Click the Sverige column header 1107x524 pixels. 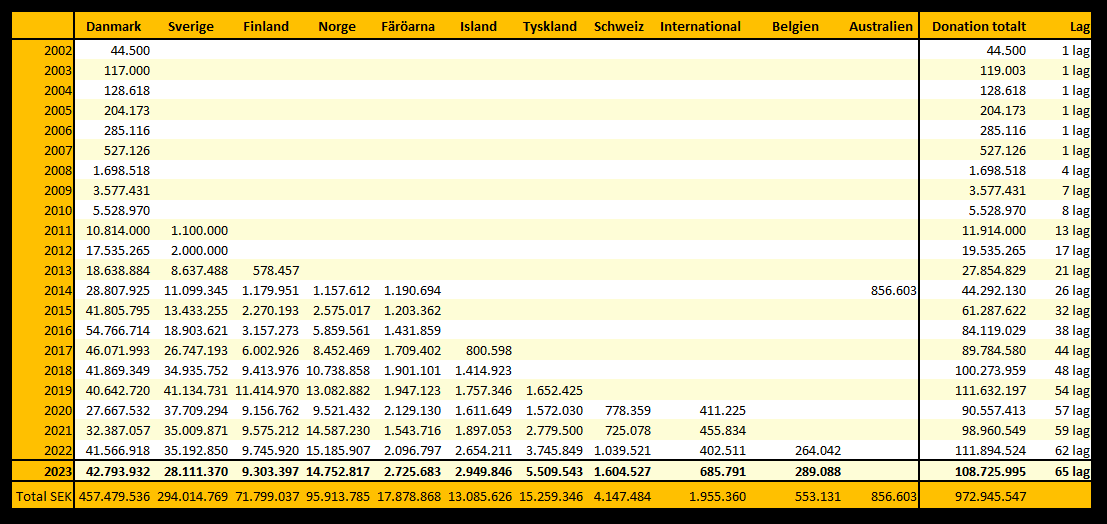coord(191,27)
